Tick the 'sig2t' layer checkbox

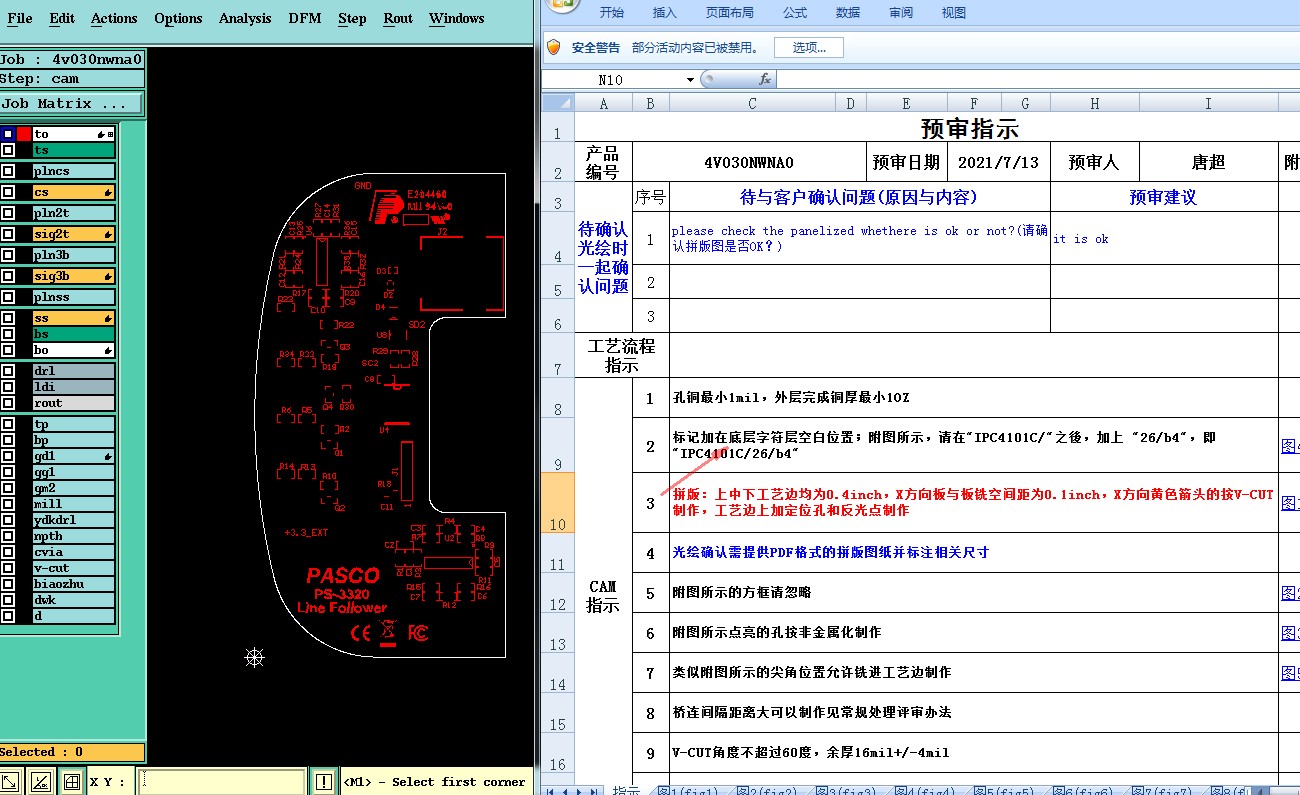[8, 234]
